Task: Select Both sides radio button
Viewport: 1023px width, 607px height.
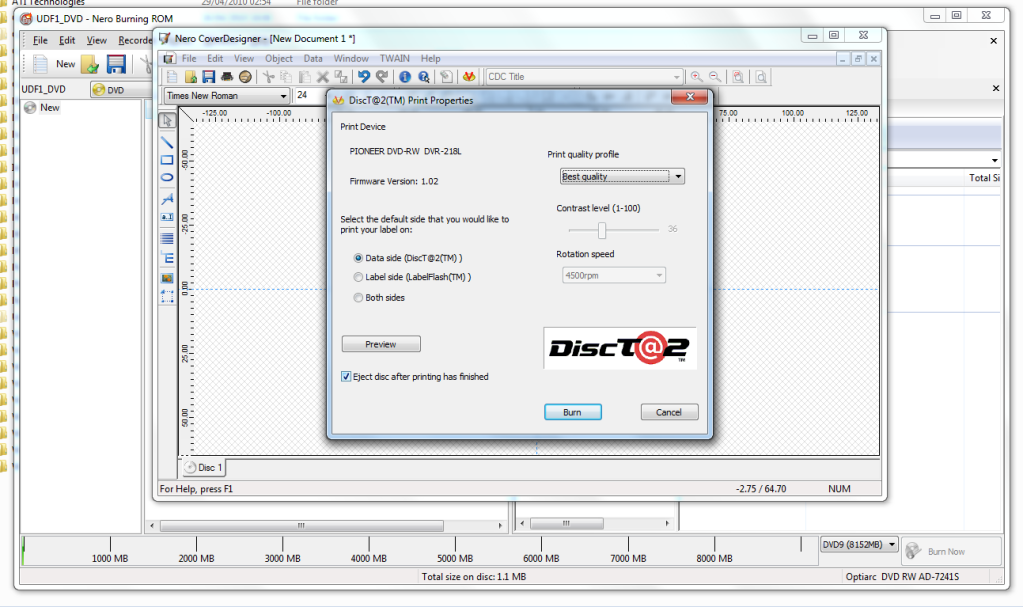Action: tap(358, 298)
